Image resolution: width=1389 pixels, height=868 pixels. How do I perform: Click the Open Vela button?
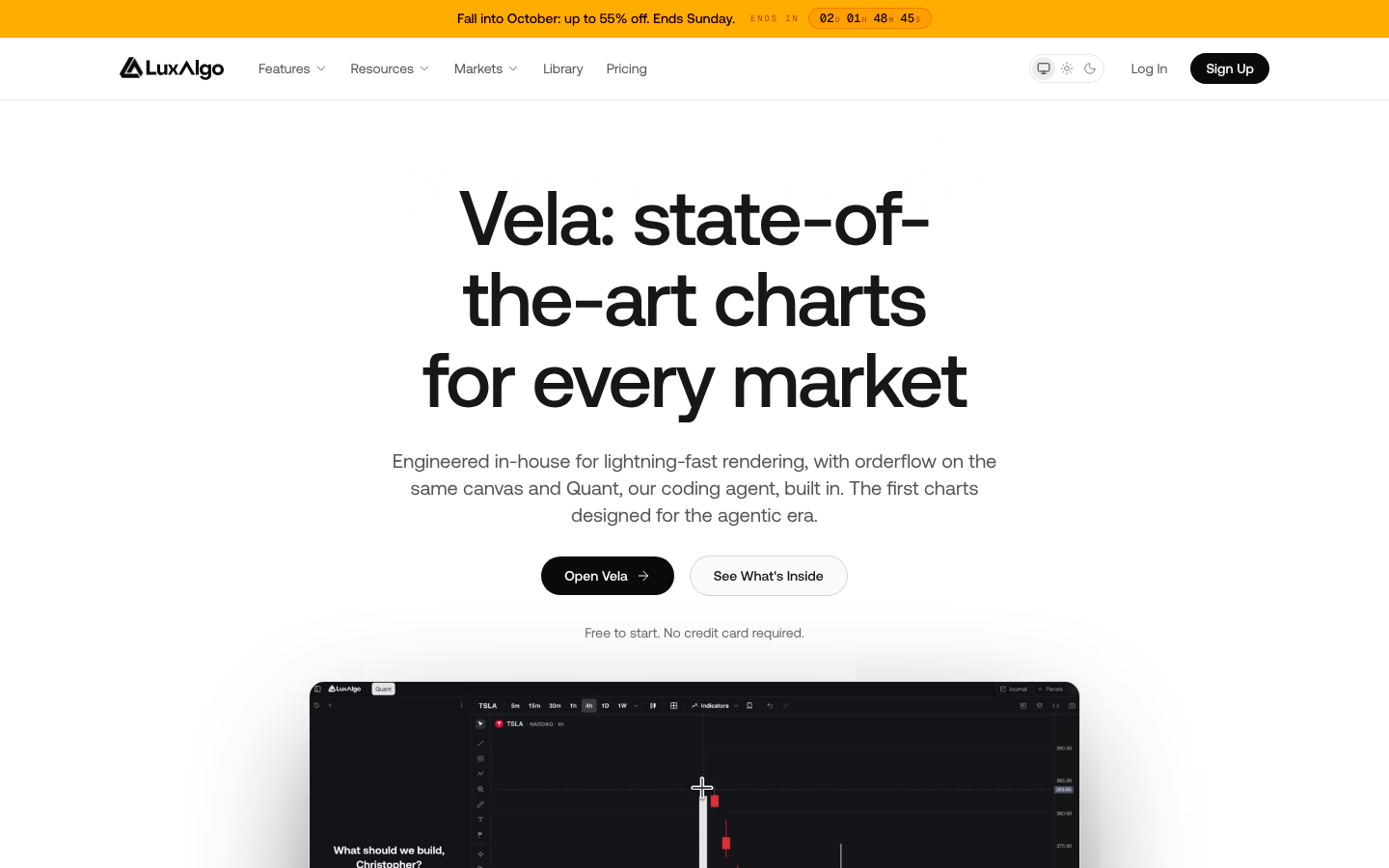[x=608, y=576]
